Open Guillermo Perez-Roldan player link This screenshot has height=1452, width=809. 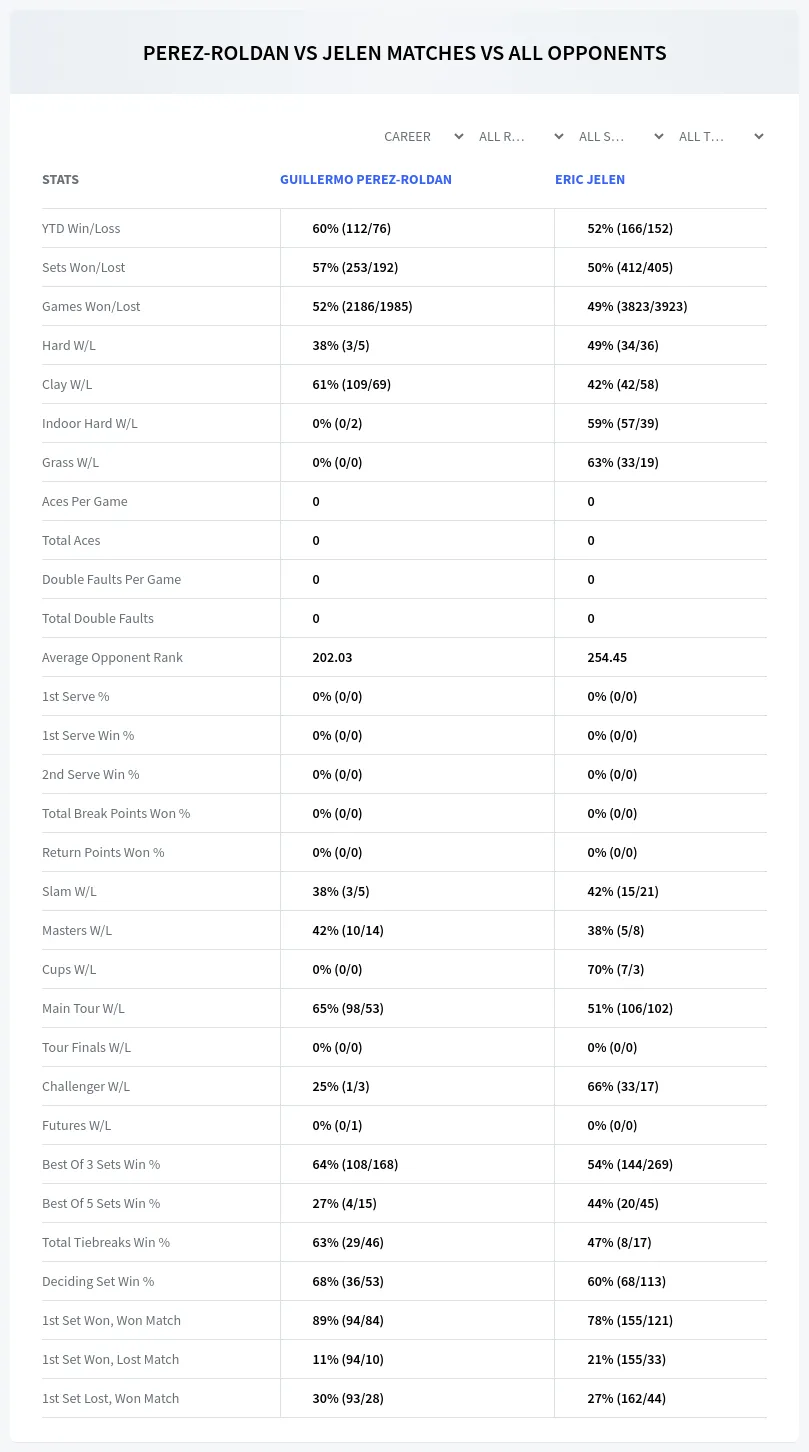(366, 180)
